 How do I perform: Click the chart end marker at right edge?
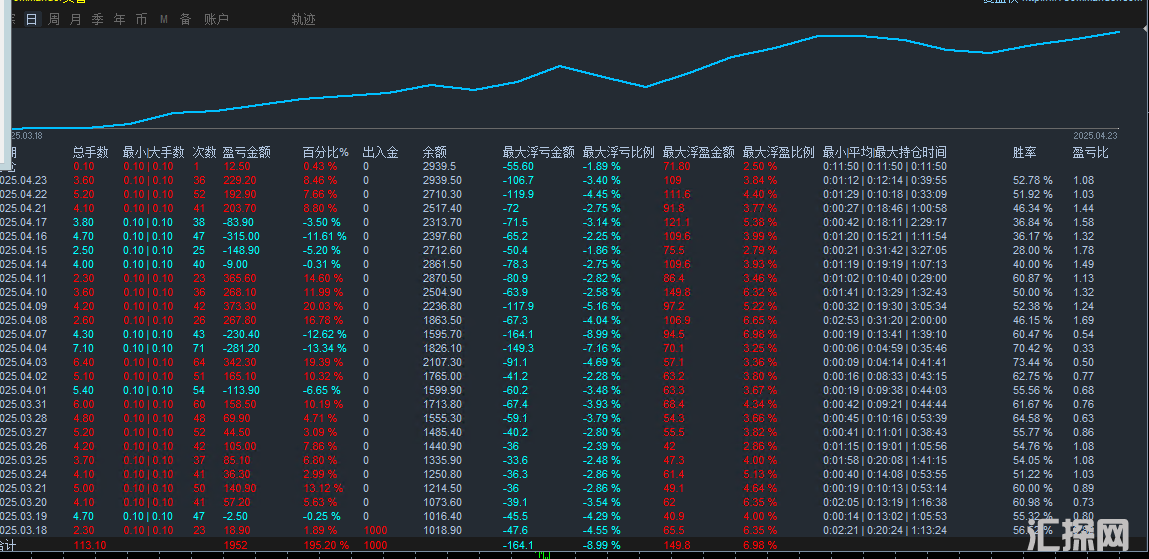point(1118,32)
